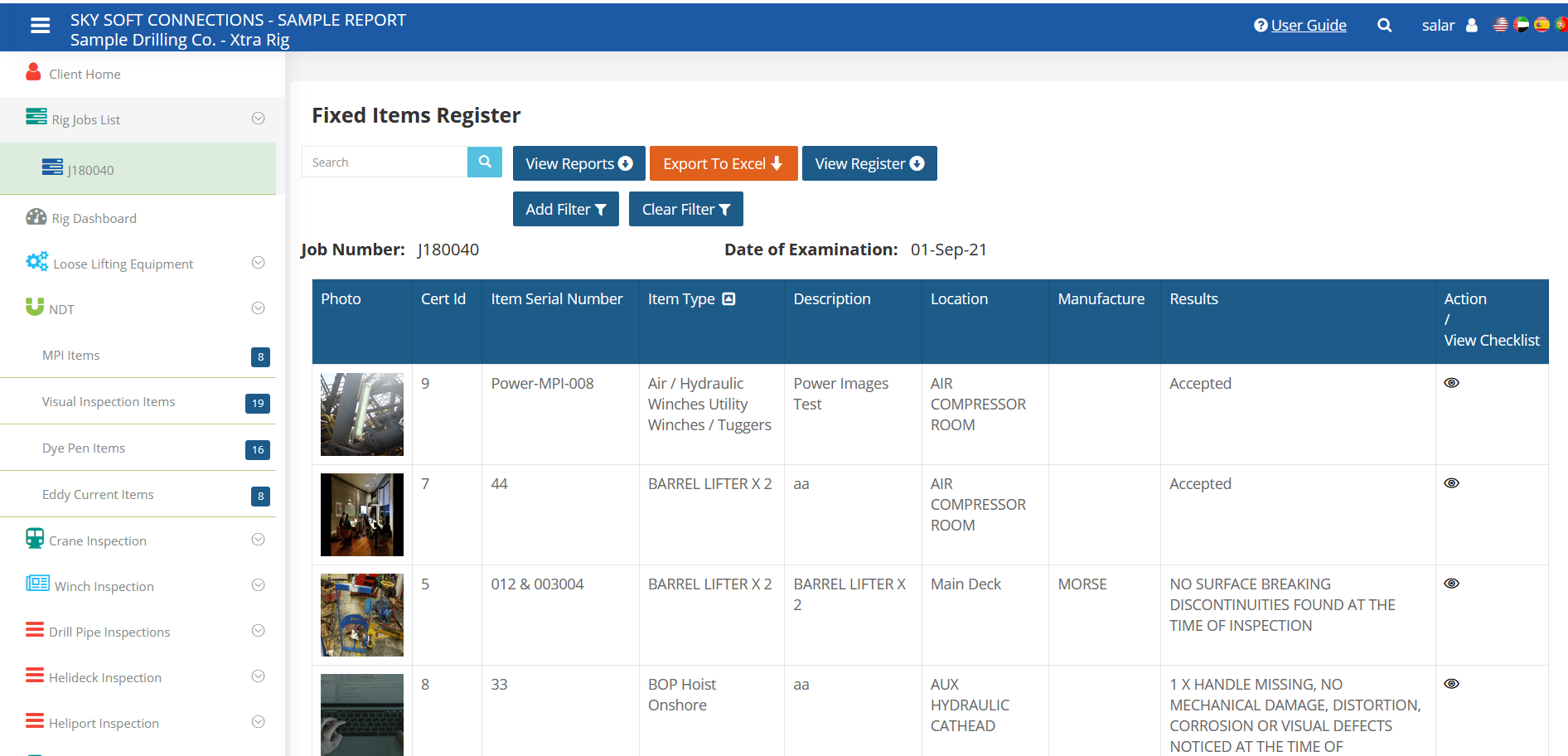Open checklist eye icon on the MORSE row
Image resolution: width=1568 pixels, height=756 pixels.
1451,583
